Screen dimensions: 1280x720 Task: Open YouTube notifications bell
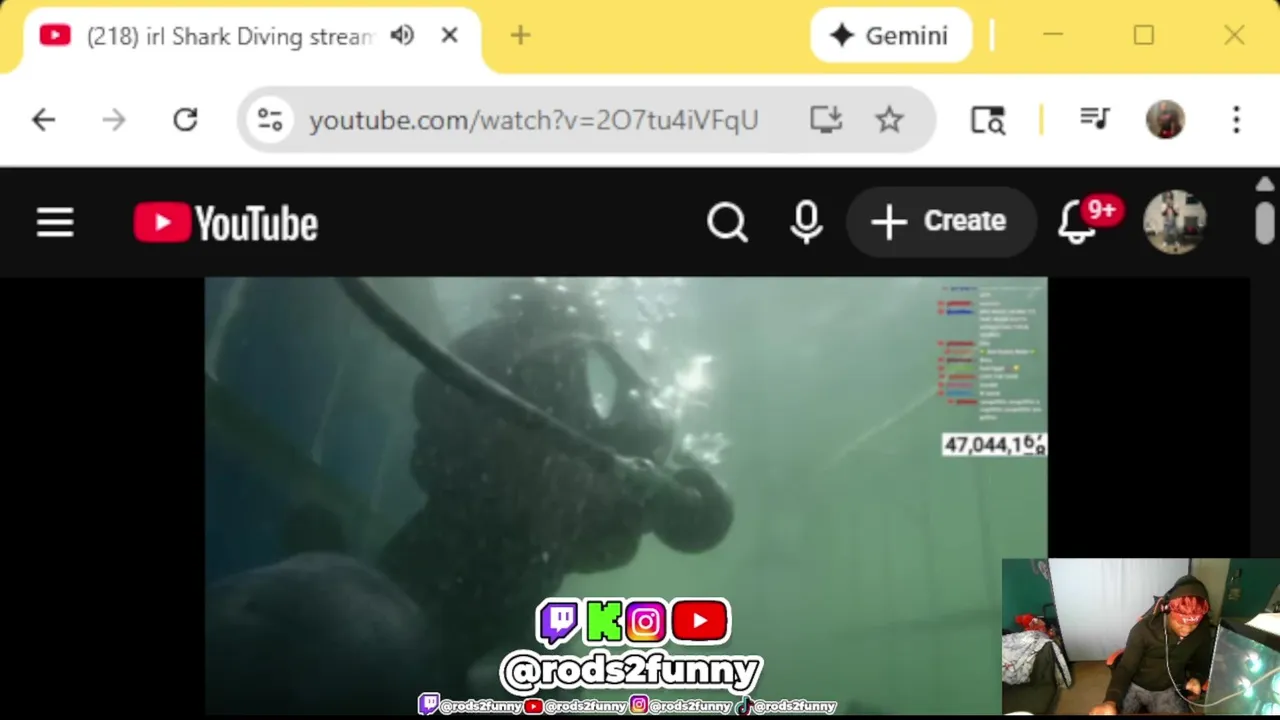[1078, 221]
